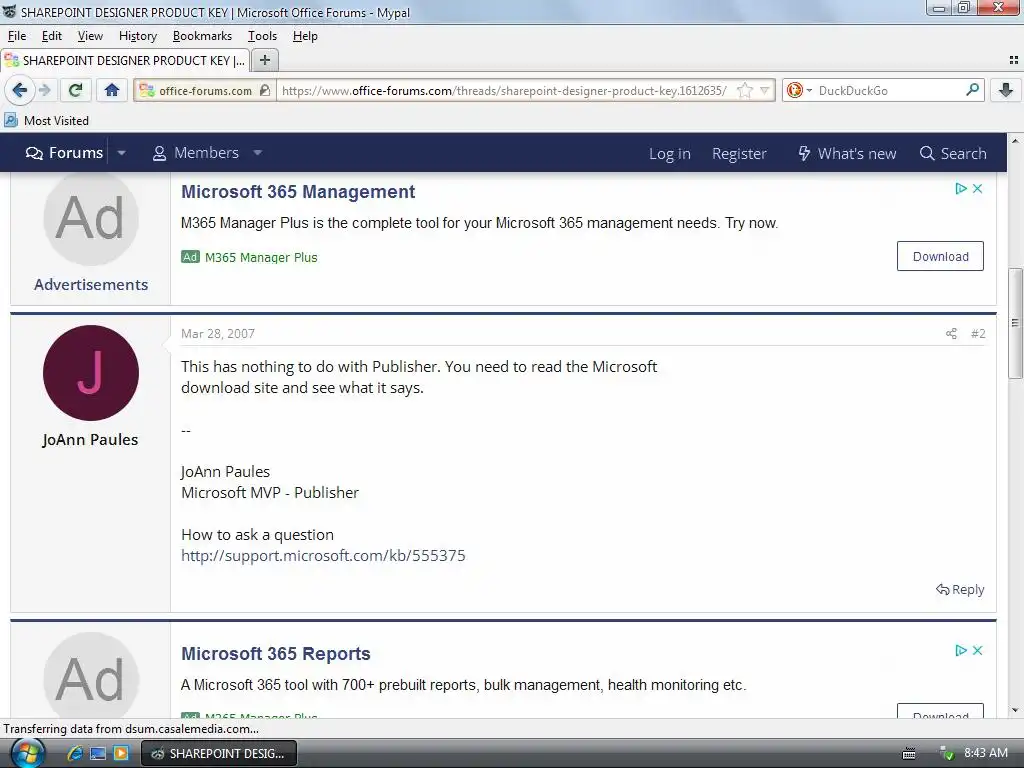Open the Help menu
Viewport: 1024px width, 768px height.
click(305, 36)
